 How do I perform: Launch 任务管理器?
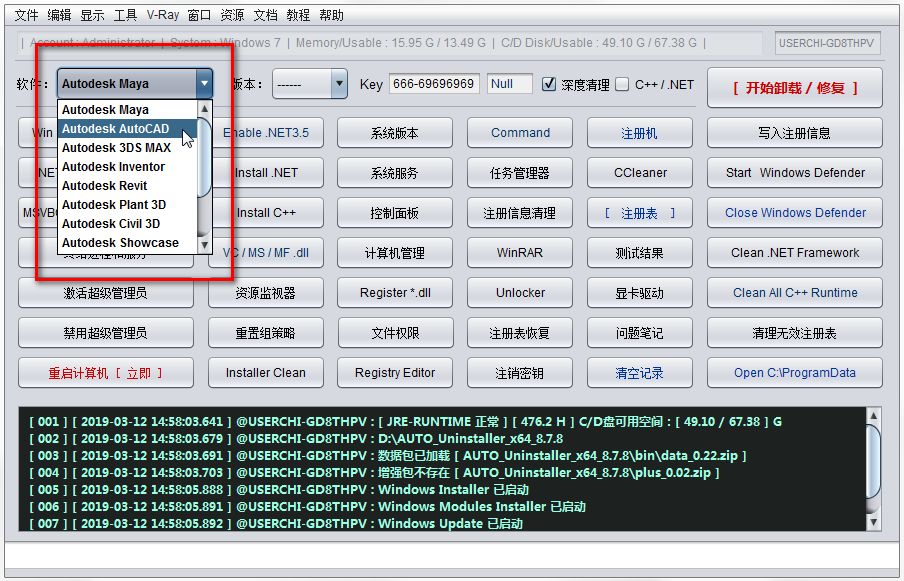click(x=520, y=172)
